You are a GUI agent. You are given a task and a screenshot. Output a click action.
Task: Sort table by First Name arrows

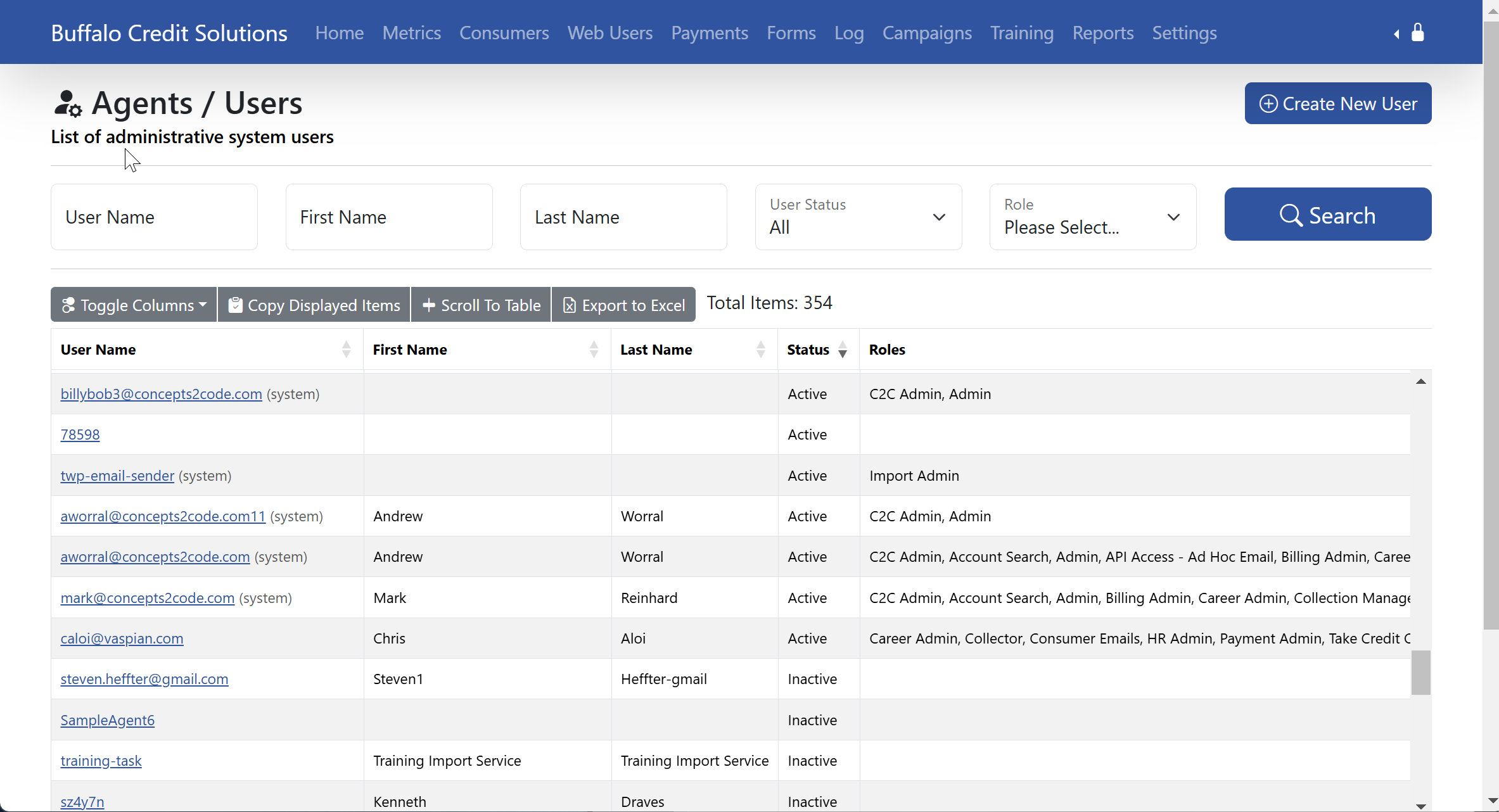594,350
